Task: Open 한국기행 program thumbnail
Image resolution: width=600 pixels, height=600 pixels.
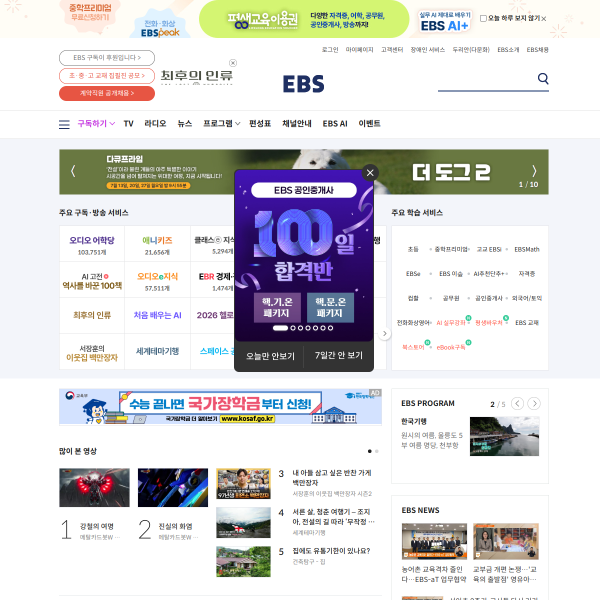Action: [504, 436]
